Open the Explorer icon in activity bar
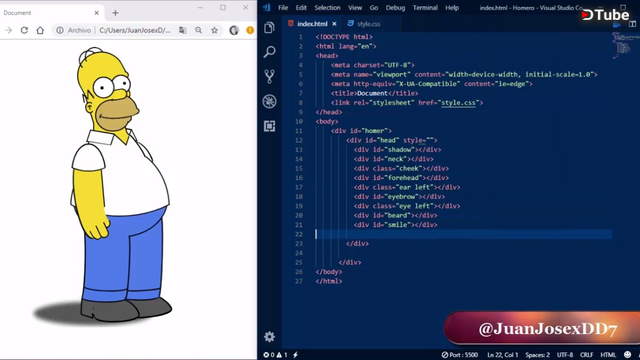The image size is (640, 360). coord(269,27)
